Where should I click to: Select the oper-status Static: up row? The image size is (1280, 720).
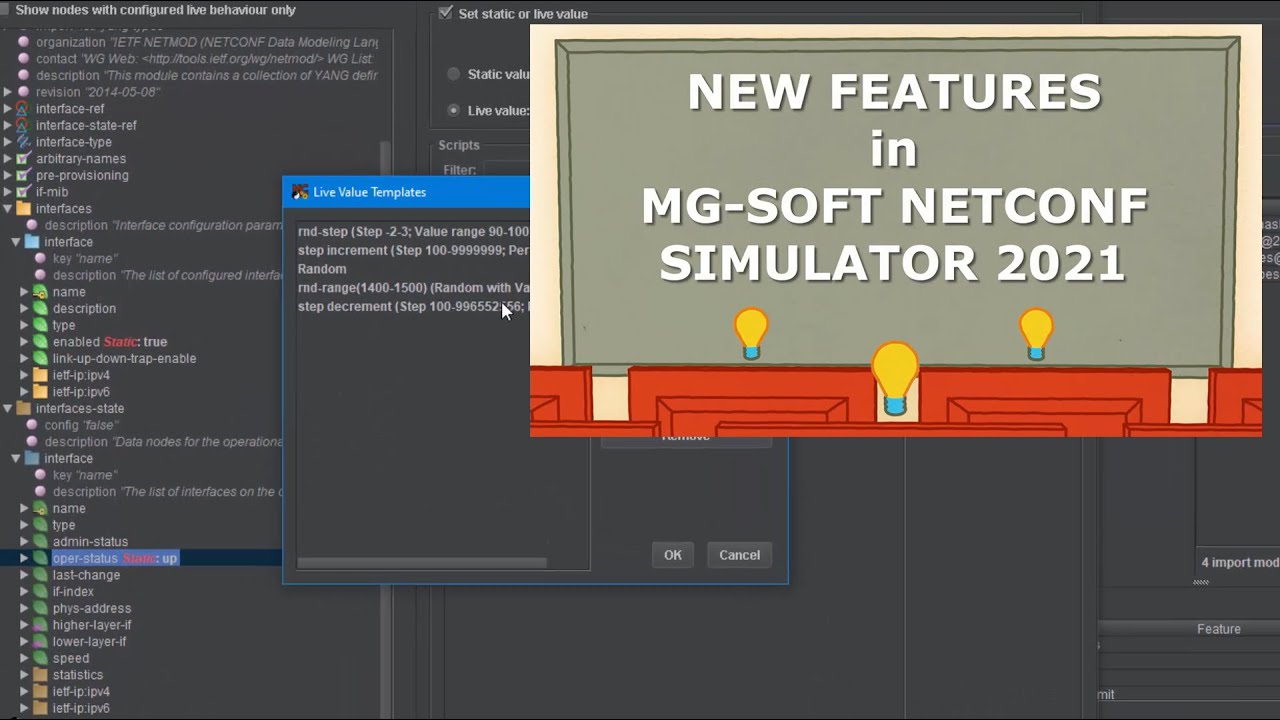[x=115, y=558]
